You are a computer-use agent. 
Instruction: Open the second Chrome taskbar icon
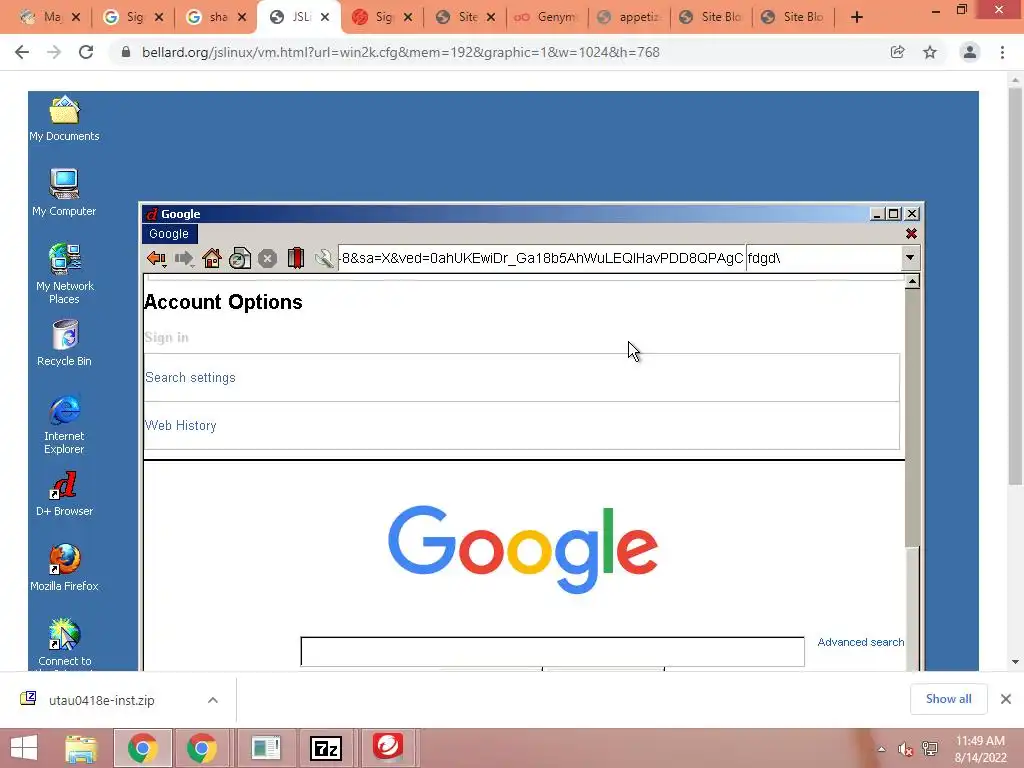[x=202, y=748]
